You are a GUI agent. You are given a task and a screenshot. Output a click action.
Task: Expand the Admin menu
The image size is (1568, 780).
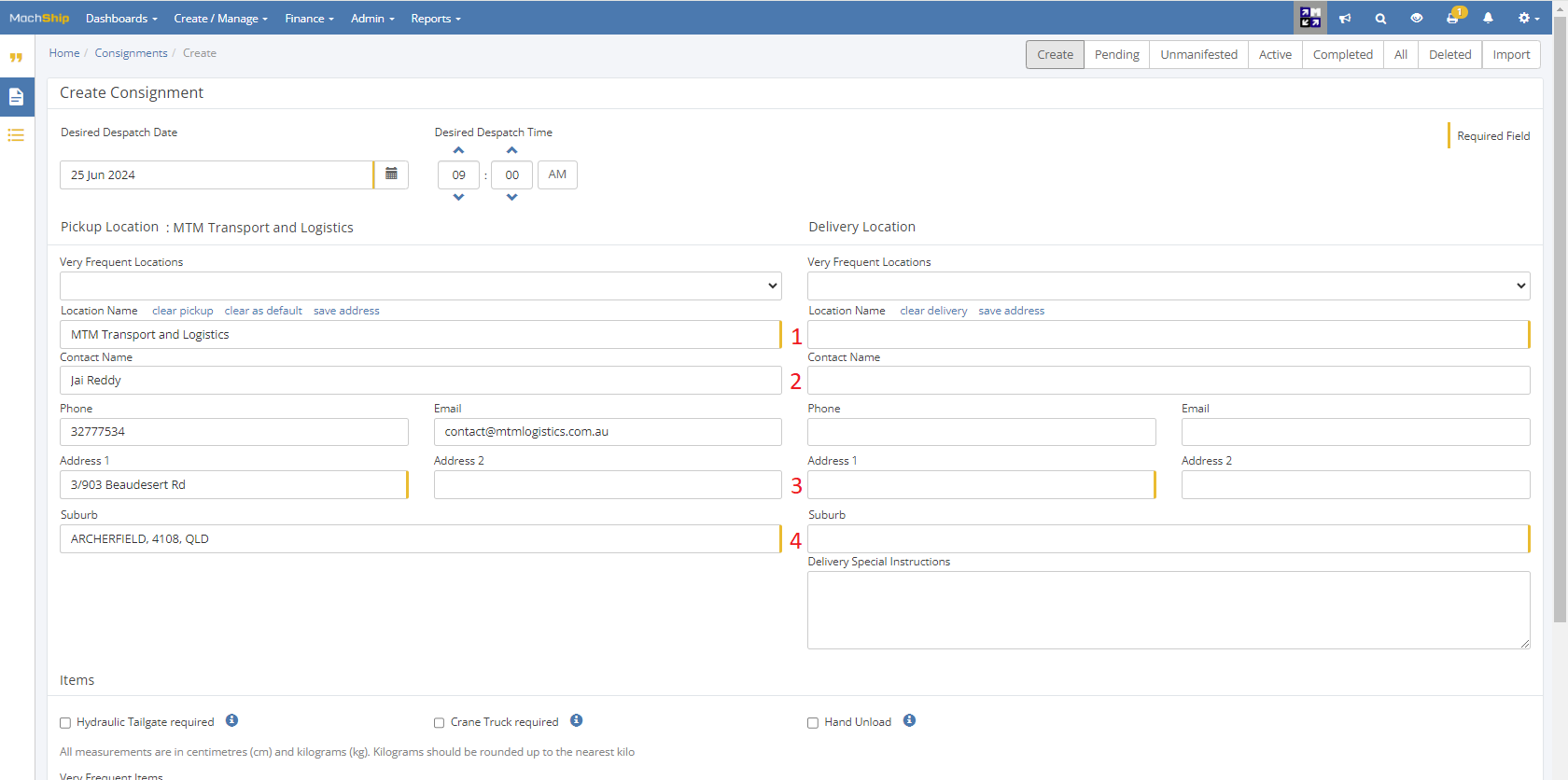point(372,18)
